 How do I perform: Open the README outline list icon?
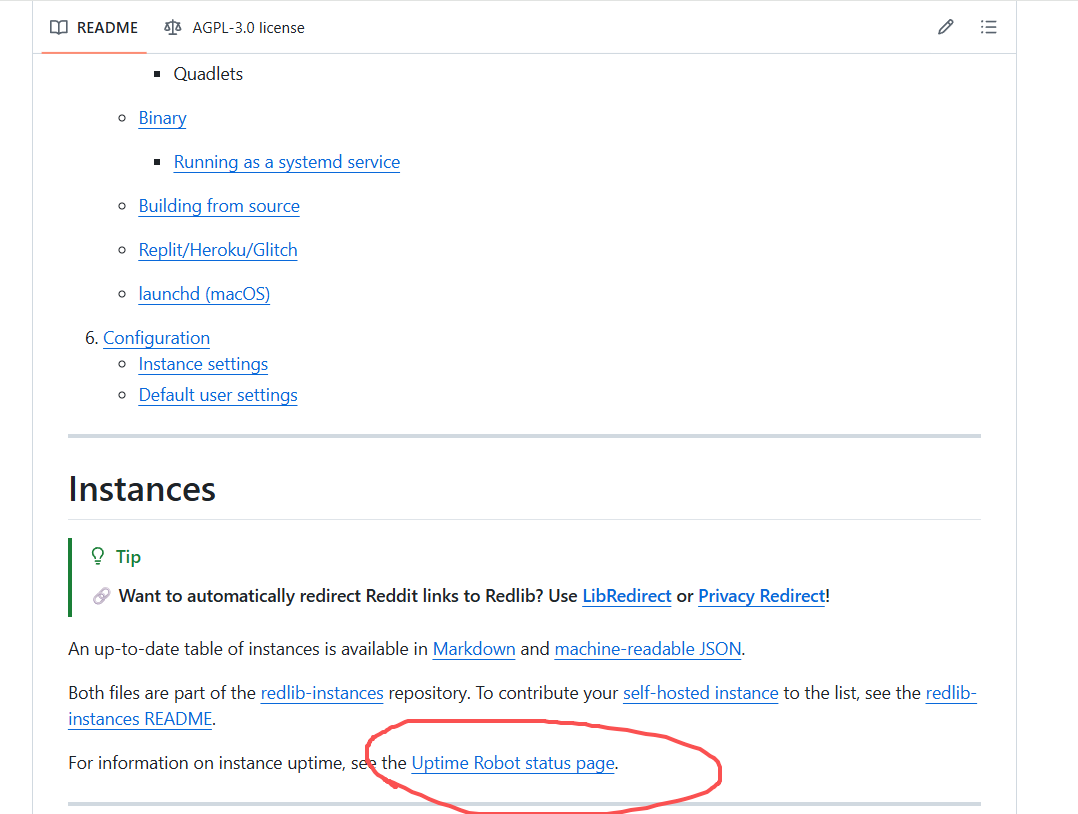(x=988, y=27)
